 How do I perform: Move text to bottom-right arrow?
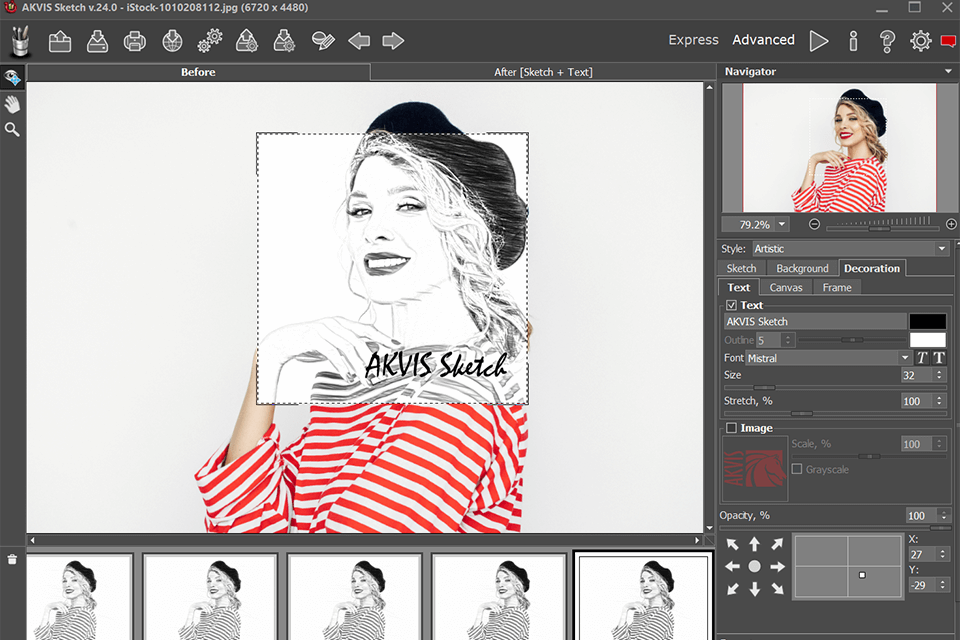[x=777, y=589]
